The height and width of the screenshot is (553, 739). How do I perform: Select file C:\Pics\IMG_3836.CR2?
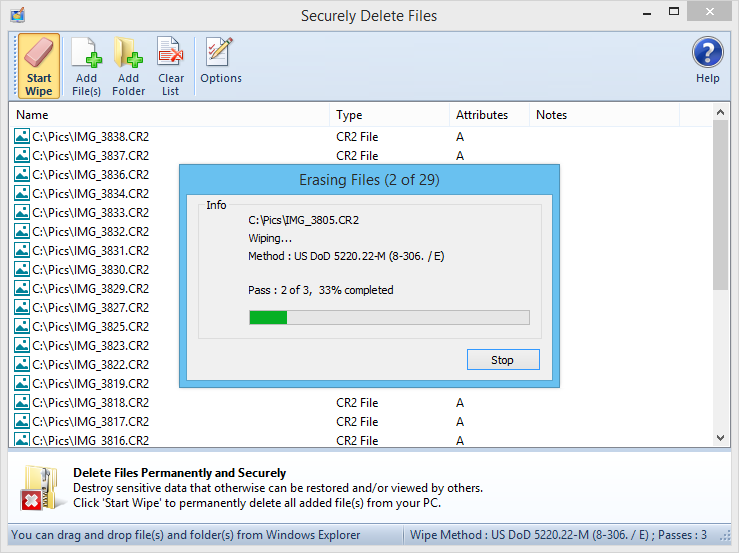tap(90, 175)
